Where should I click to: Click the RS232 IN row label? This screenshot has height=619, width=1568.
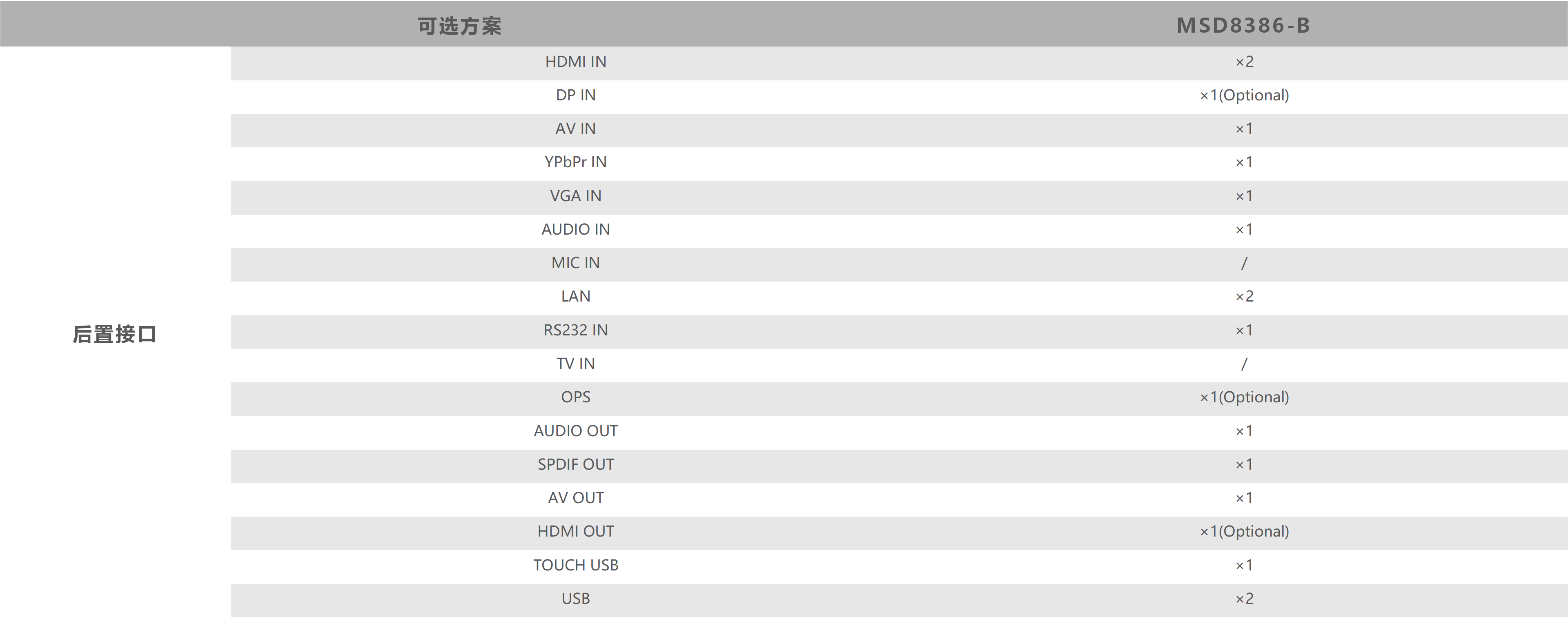coord(575,330)
